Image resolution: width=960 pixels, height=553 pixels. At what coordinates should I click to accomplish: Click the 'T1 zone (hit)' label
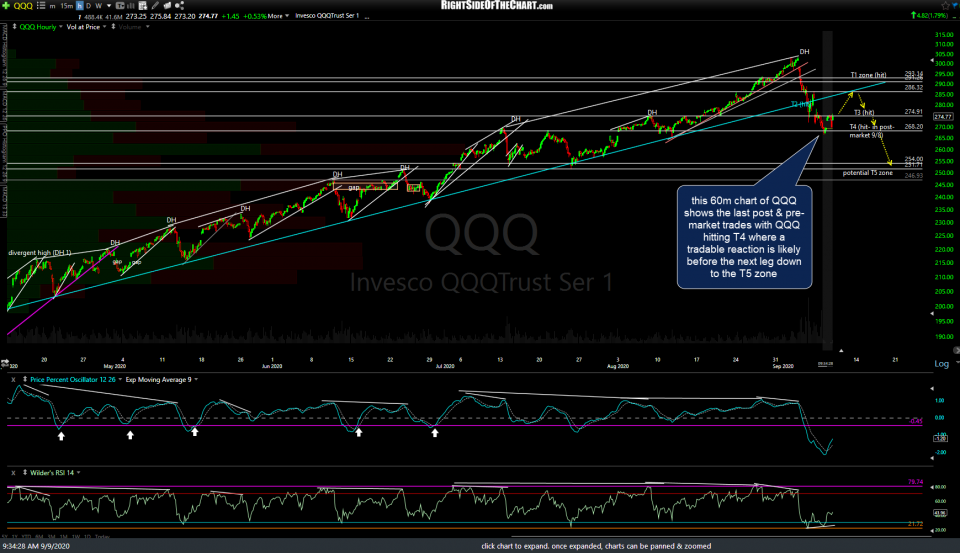point(868,75)
